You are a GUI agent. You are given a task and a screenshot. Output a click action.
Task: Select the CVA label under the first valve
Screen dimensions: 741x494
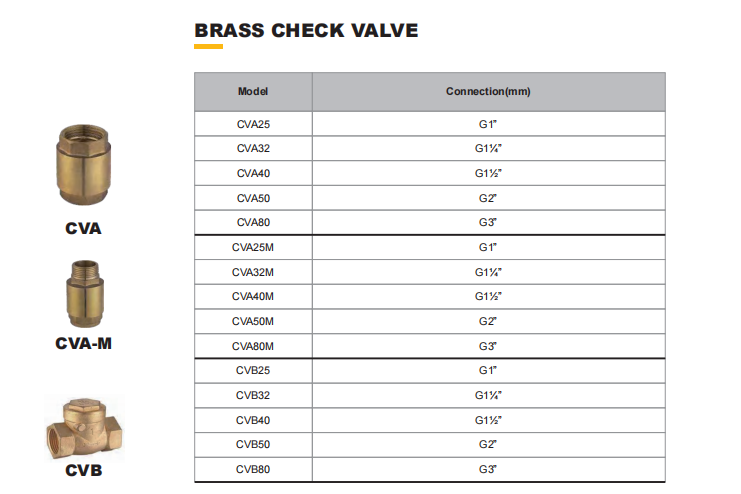pyautogui.click(x=83, y=228)
